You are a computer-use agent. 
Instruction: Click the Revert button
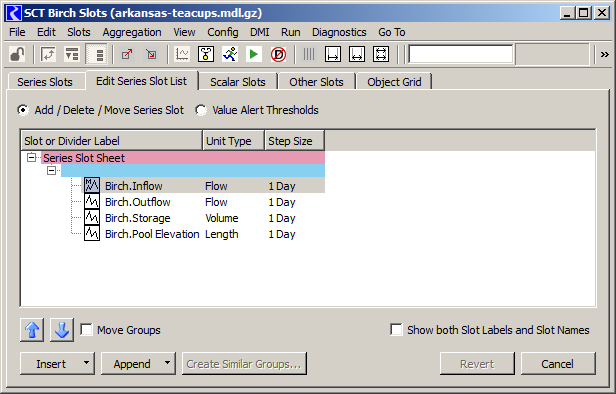coord(477,364)
